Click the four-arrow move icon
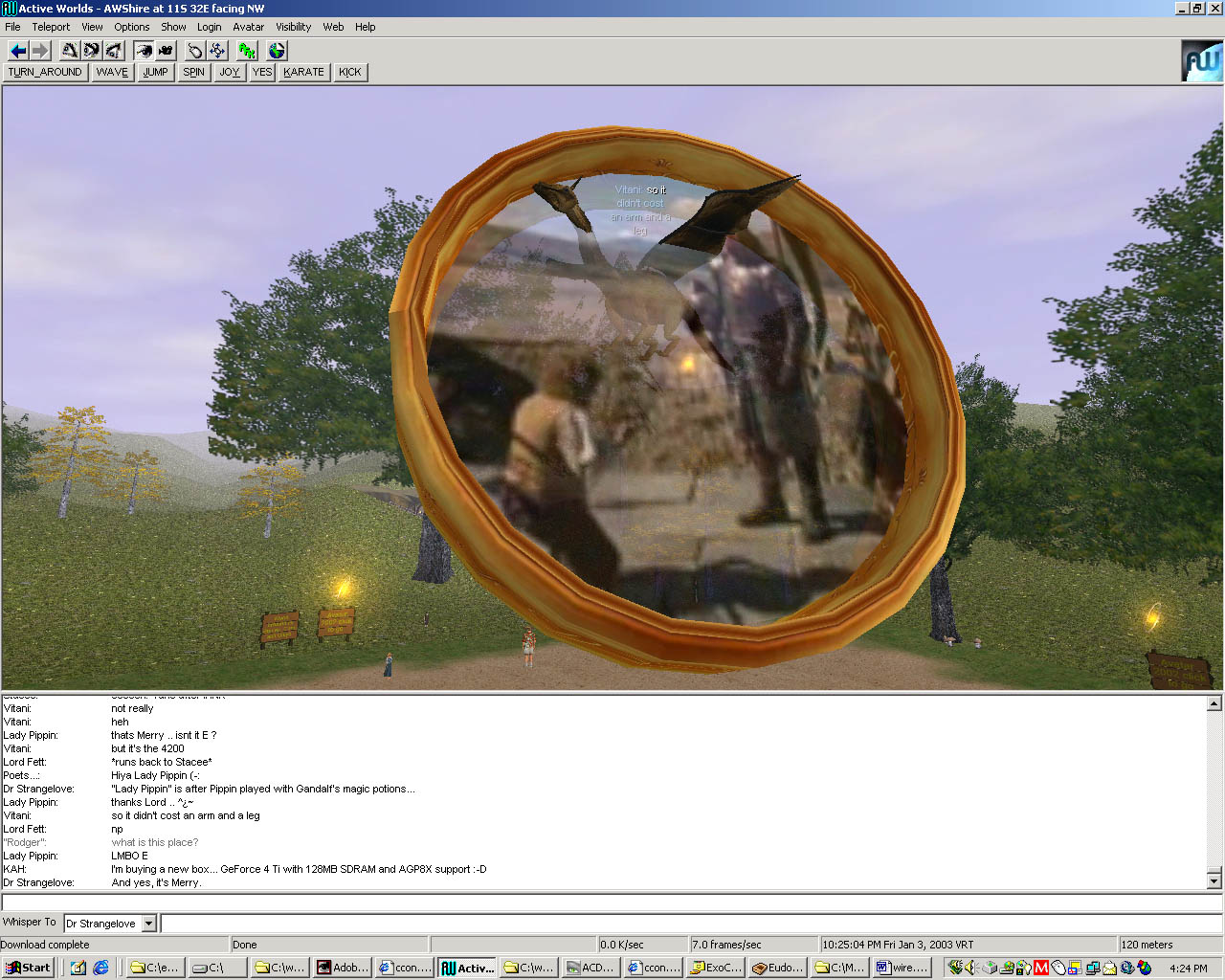 pyautogui.click(x=217, y=51)
